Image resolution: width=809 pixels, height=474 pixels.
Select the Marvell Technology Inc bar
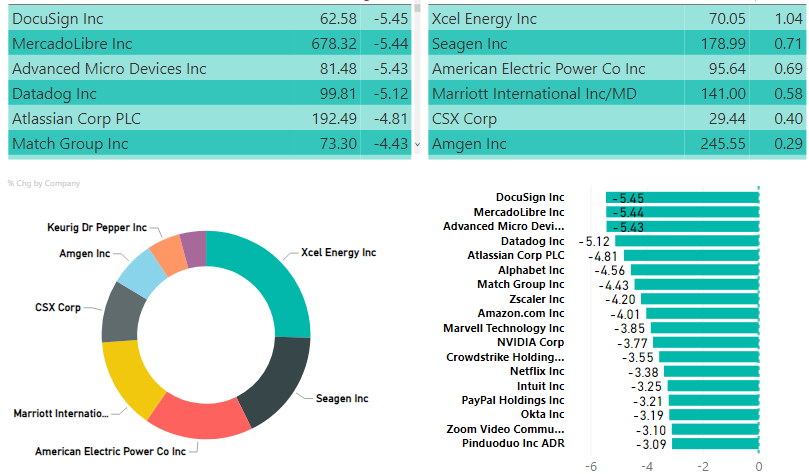705,328
